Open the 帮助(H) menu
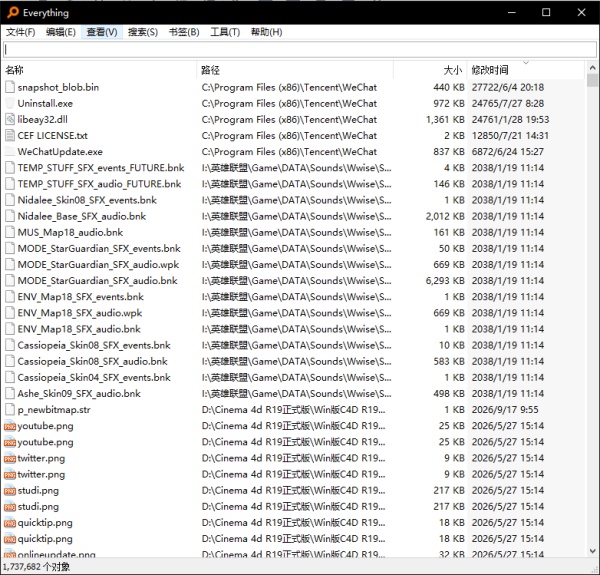 coord(266,32)
